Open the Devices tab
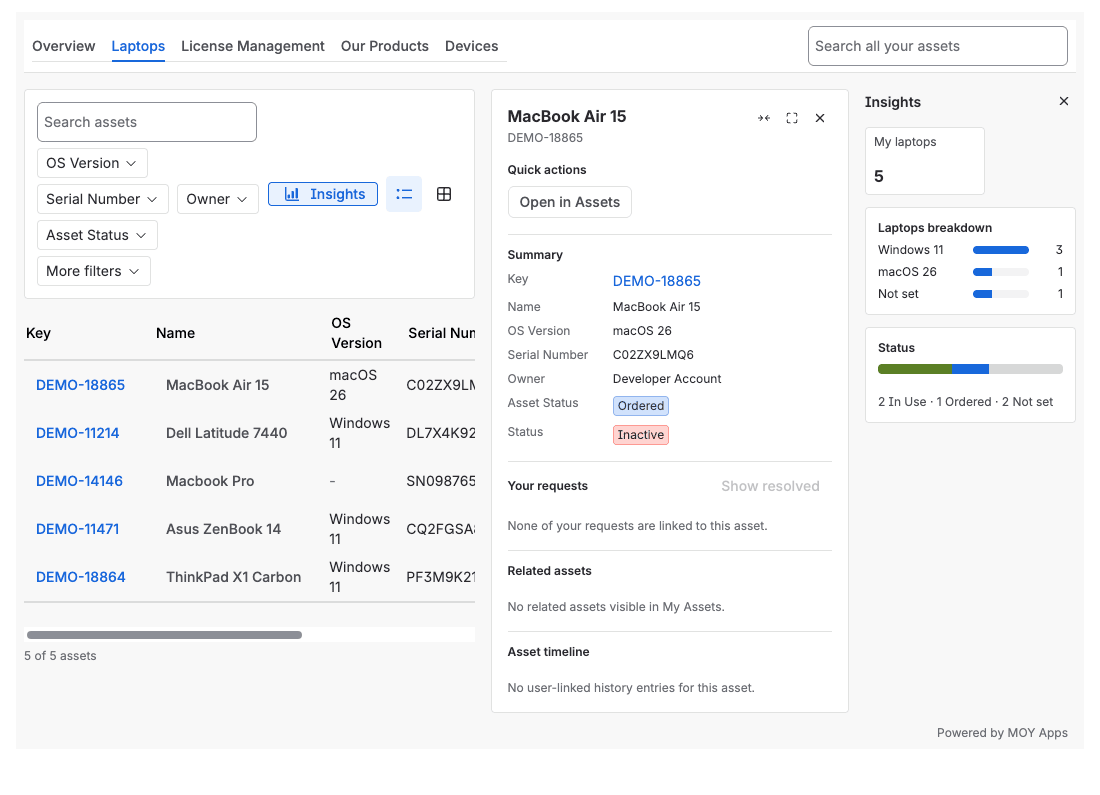The height and width of the screenshot is (795, 1100). tap(471, 46)
